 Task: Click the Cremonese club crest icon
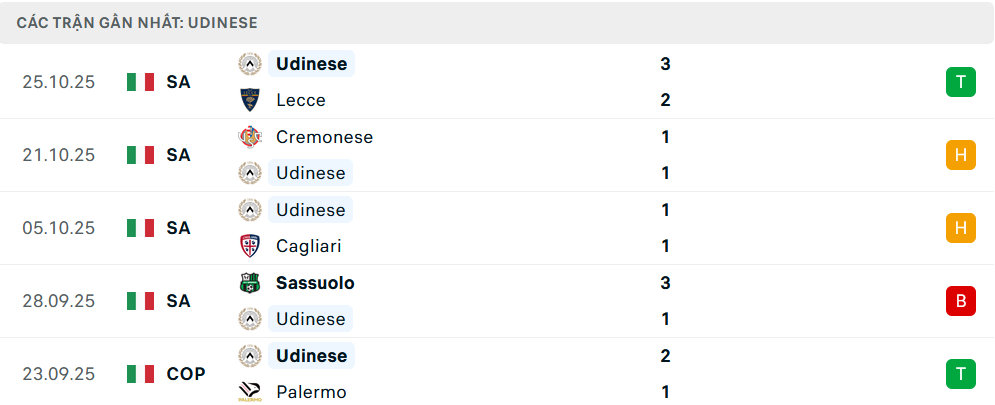pos(249,137)
